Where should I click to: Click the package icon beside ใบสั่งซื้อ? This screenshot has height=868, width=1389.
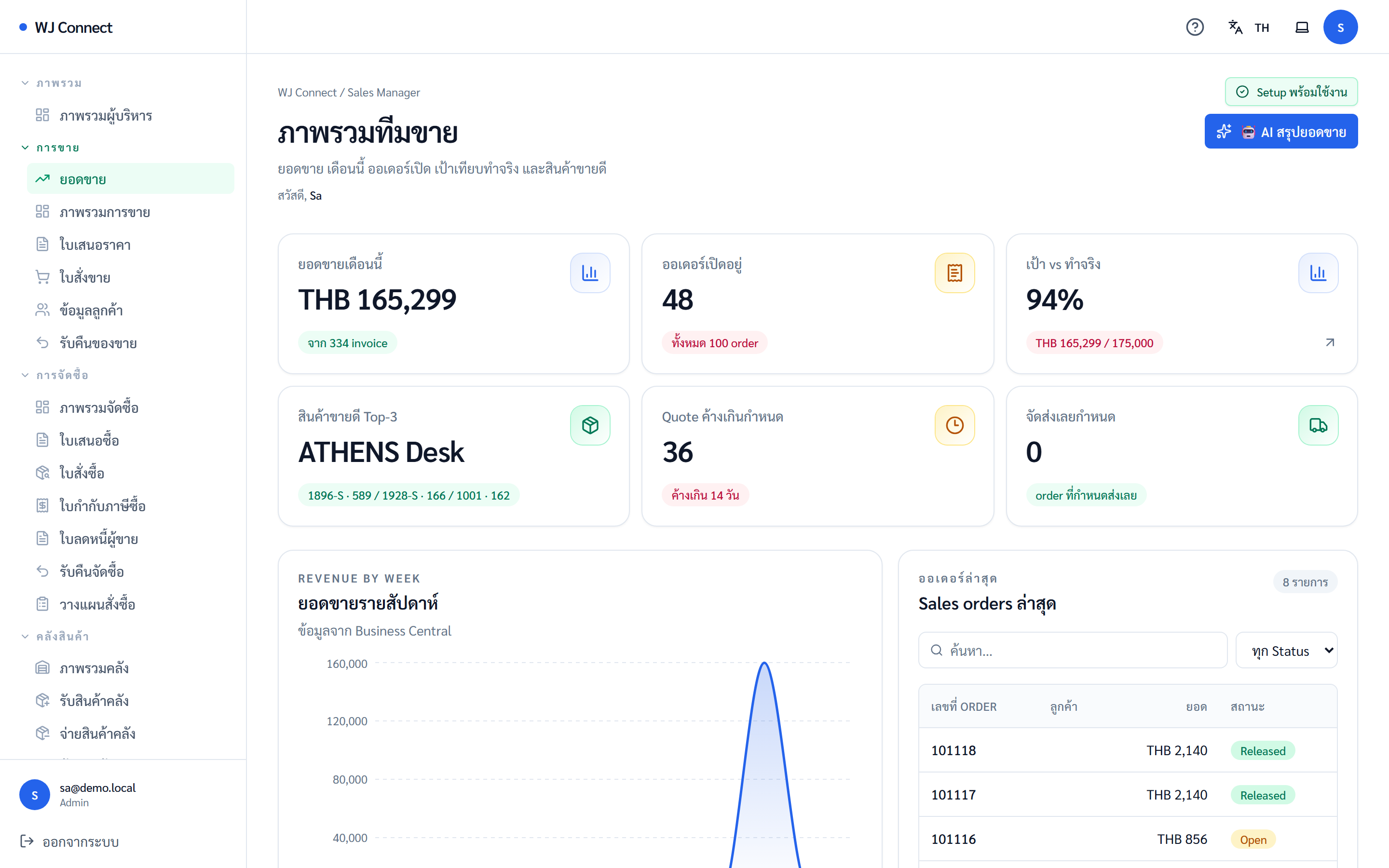pos(42,473)
